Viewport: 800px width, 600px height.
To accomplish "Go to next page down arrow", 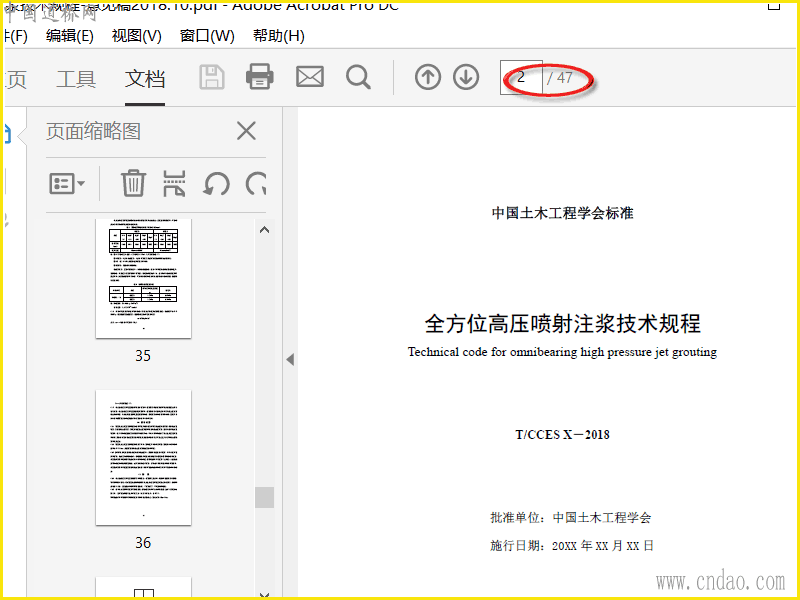I will tap(466, 78).
